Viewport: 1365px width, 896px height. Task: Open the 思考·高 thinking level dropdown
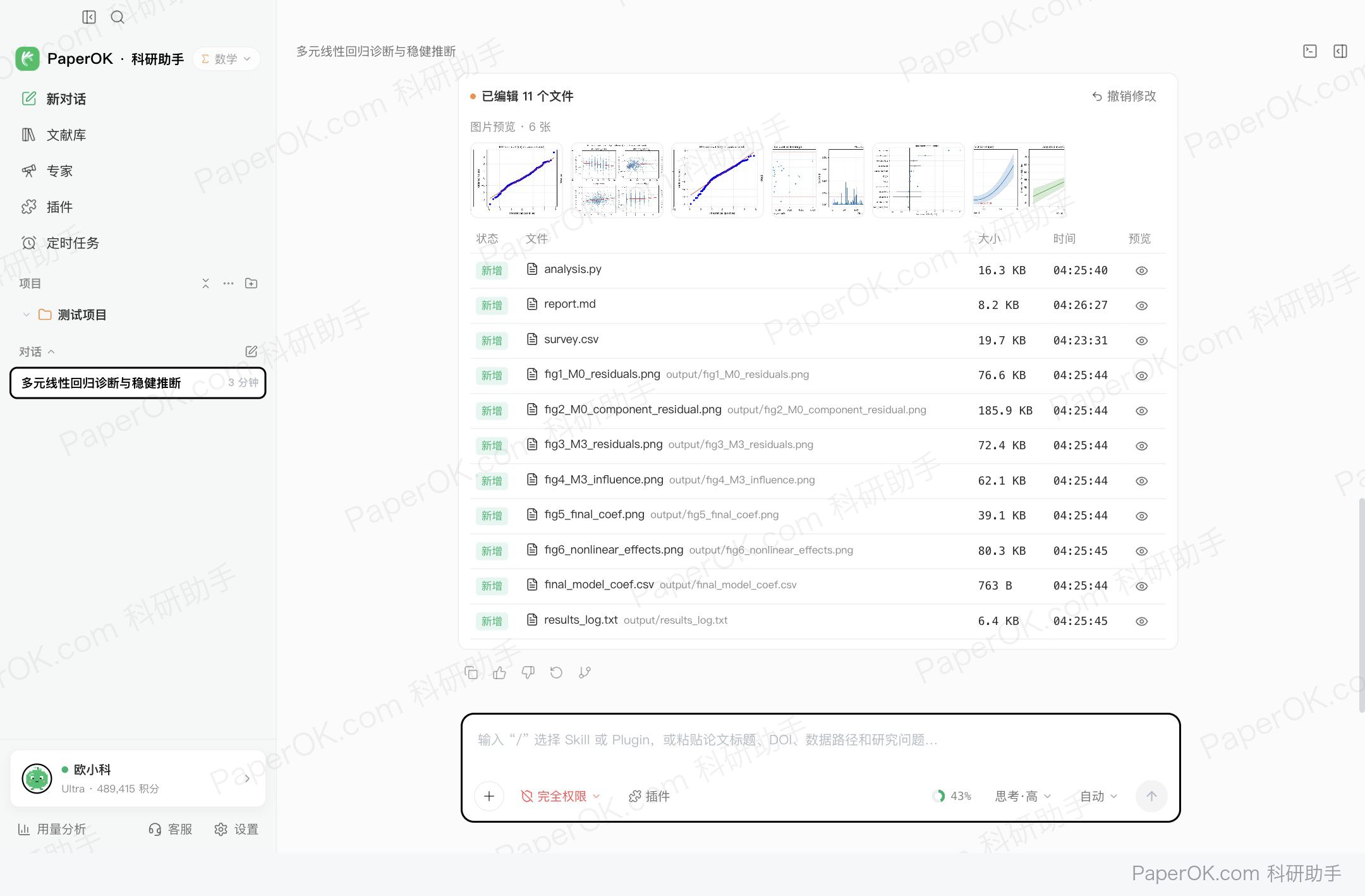pyautogui.click(x=1022, y=796)
